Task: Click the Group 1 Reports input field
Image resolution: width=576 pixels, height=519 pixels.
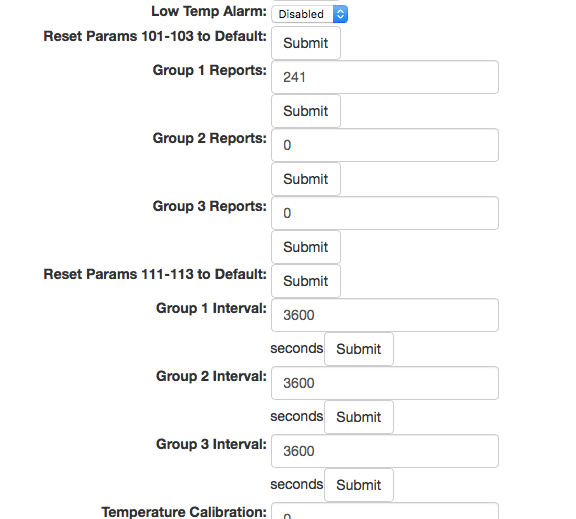Action: click(x=385, y=77)
